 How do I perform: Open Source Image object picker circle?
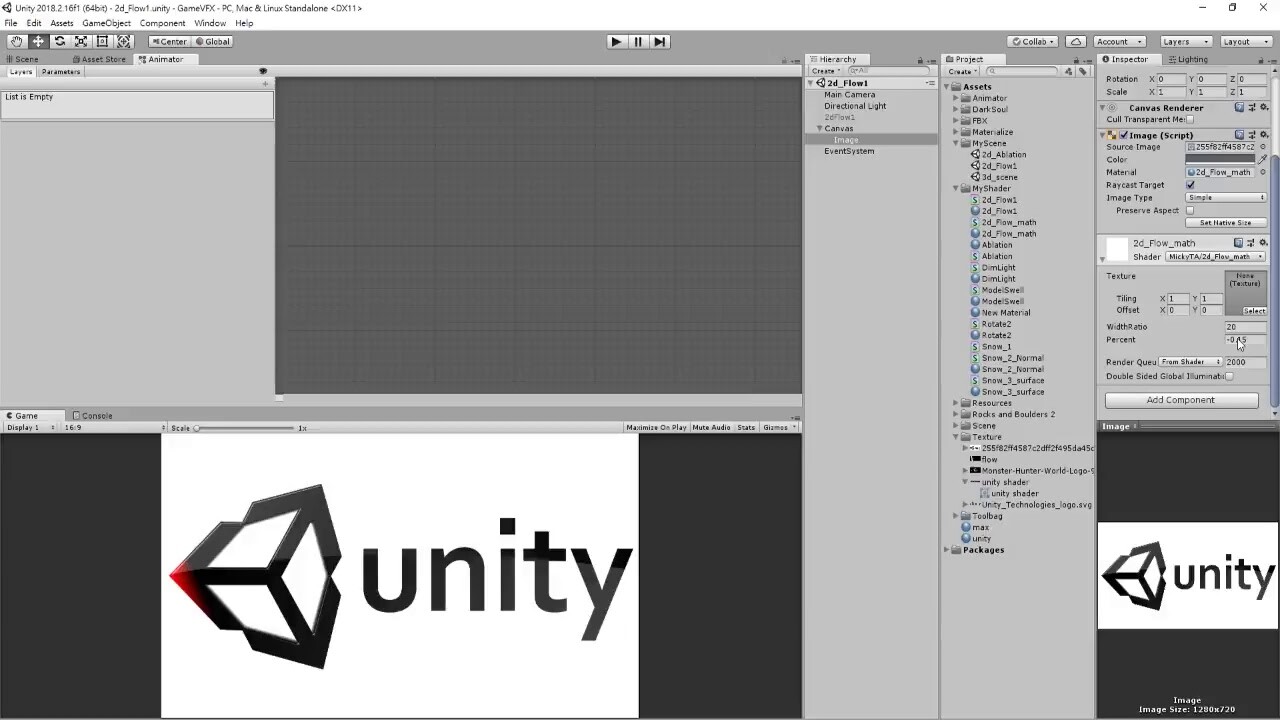pyautogui.click(x=1263, y=147)
